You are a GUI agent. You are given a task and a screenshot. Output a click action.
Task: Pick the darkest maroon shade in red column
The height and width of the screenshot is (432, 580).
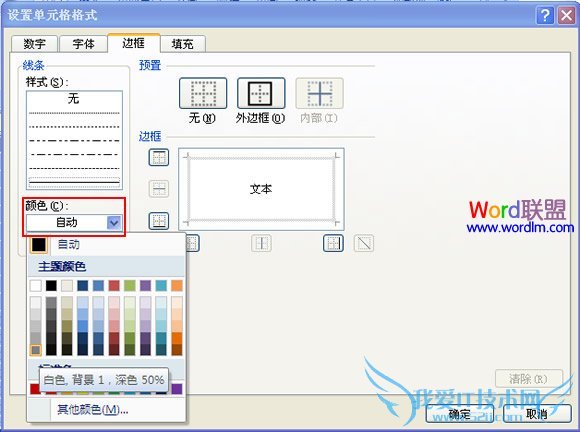click(x=114, y=350)
